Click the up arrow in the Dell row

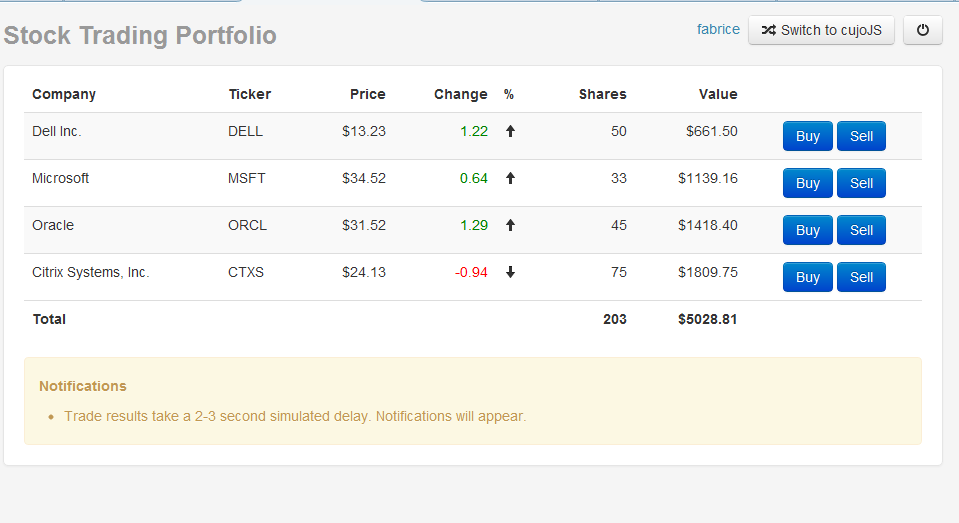point(510,131)
